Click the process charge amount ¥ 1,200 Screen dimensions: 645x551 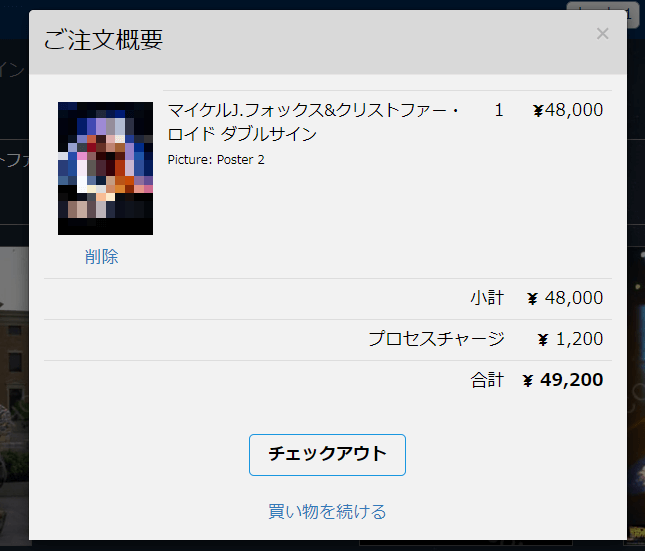click(571, 339)
